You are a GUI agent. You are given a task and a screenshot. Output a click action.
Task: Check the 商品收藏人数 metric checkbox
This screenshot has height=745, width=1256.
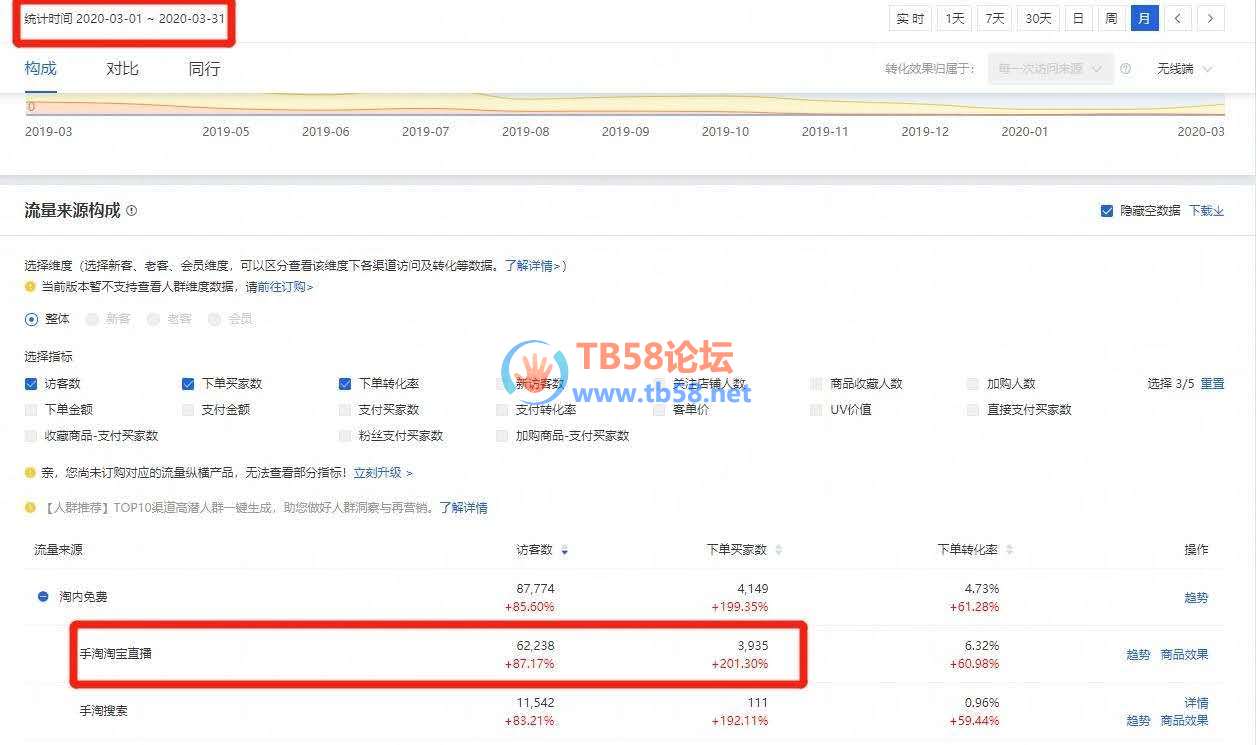(817, 383)
